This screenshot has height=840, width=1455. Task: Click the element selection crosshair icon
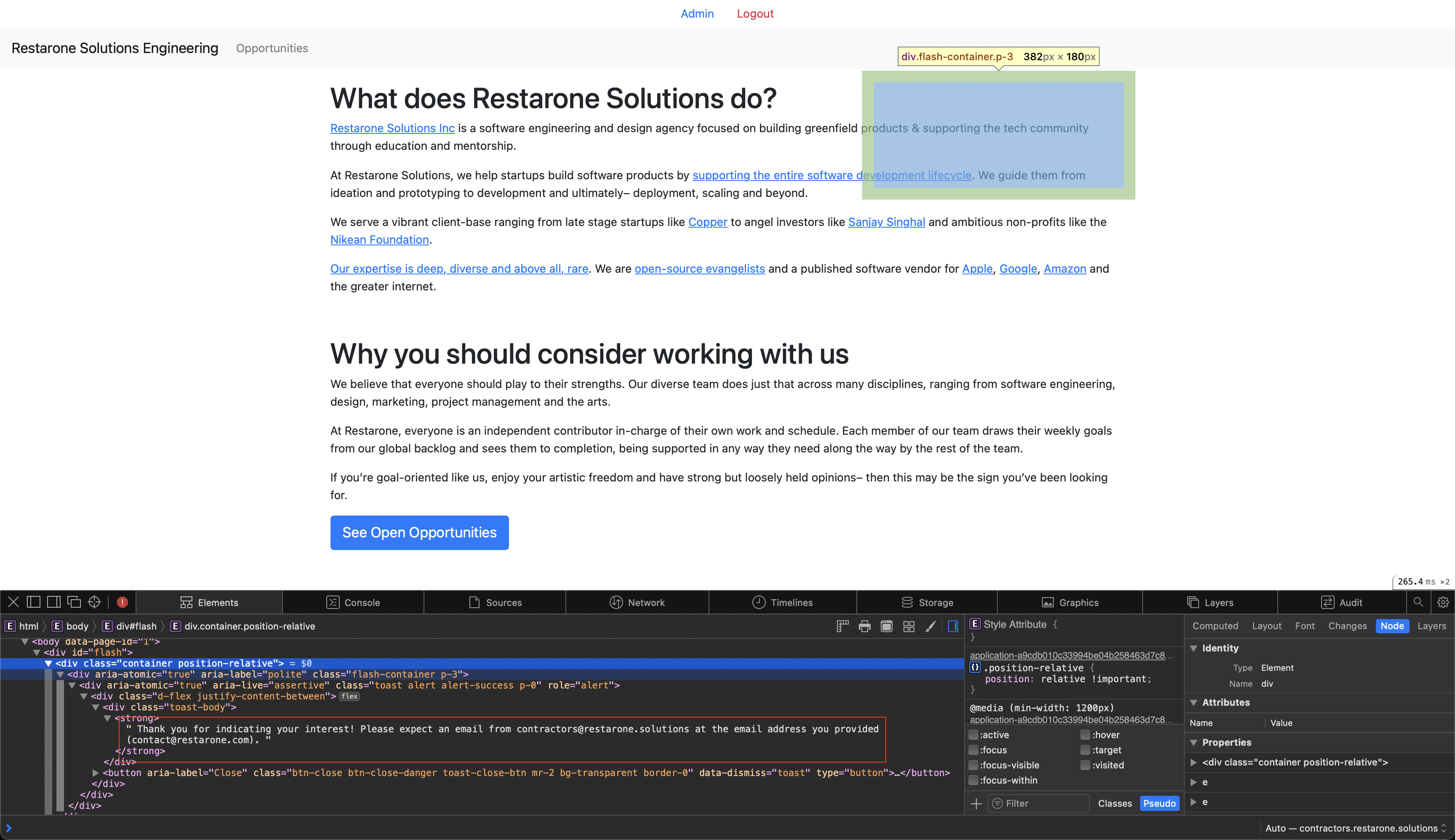(94, 602)
